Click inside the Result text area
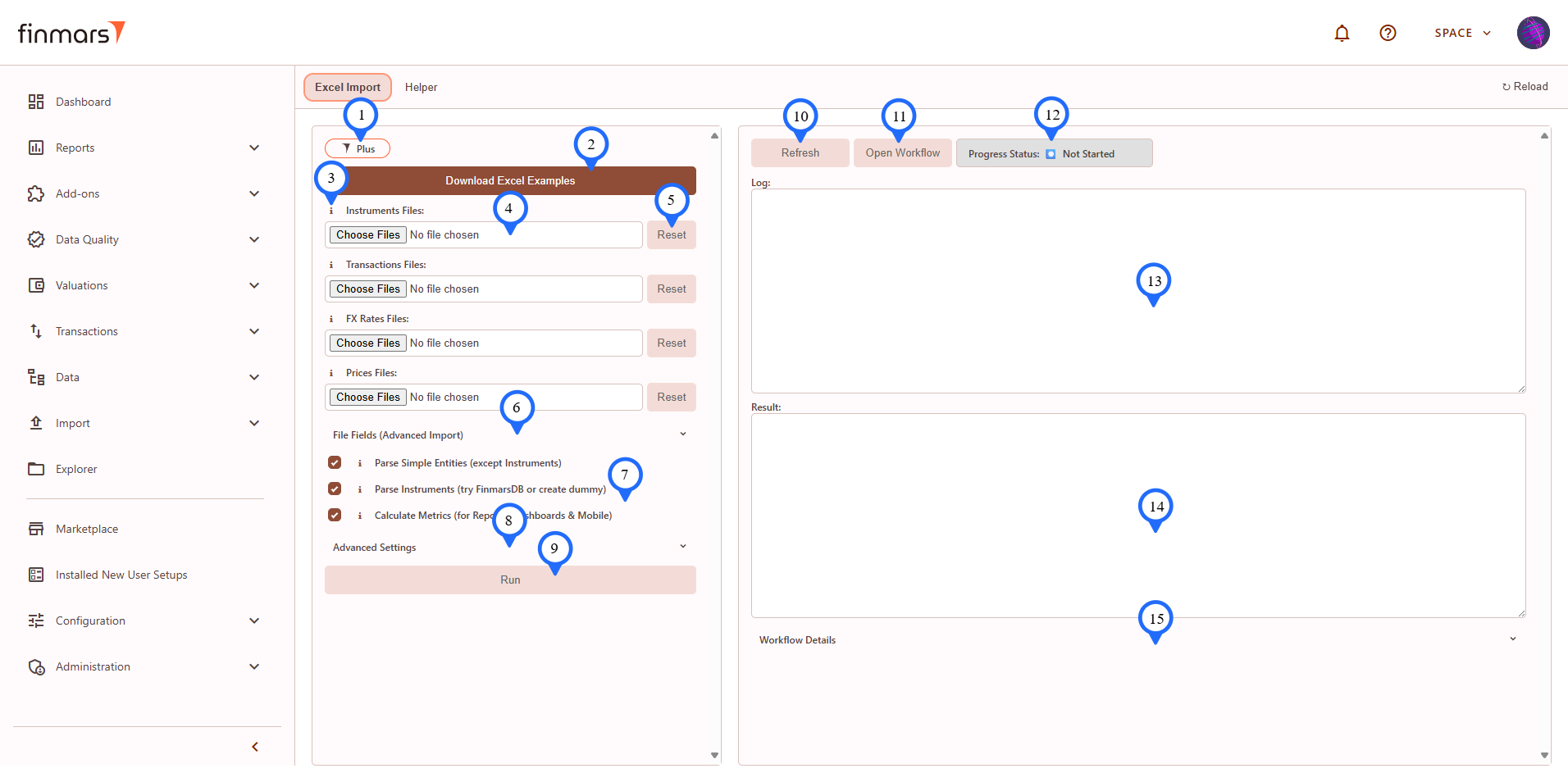Viewport: 1568px width, 782px height. click(x=1138, y=516)
